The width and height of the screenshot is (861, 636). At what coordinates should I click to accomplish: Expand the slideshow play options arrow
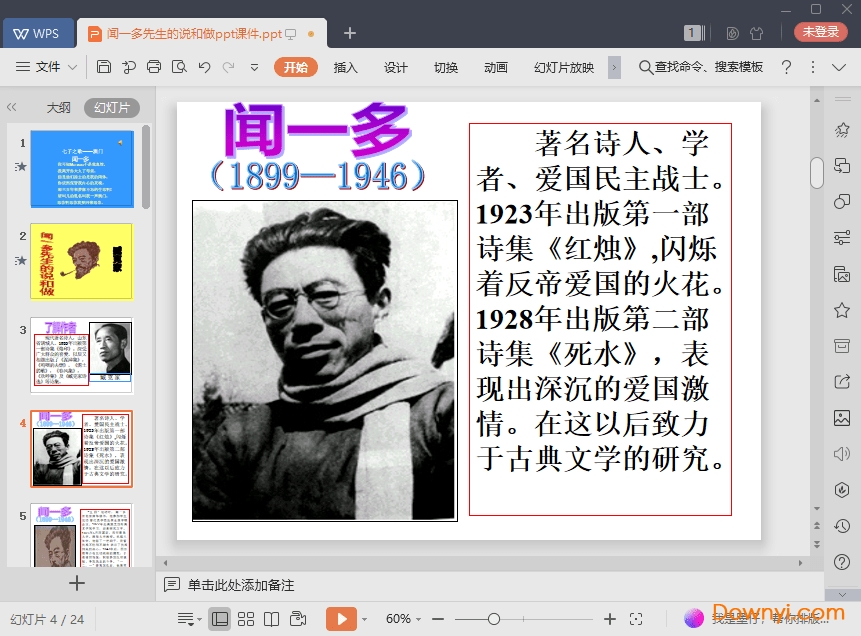[365, 619]
